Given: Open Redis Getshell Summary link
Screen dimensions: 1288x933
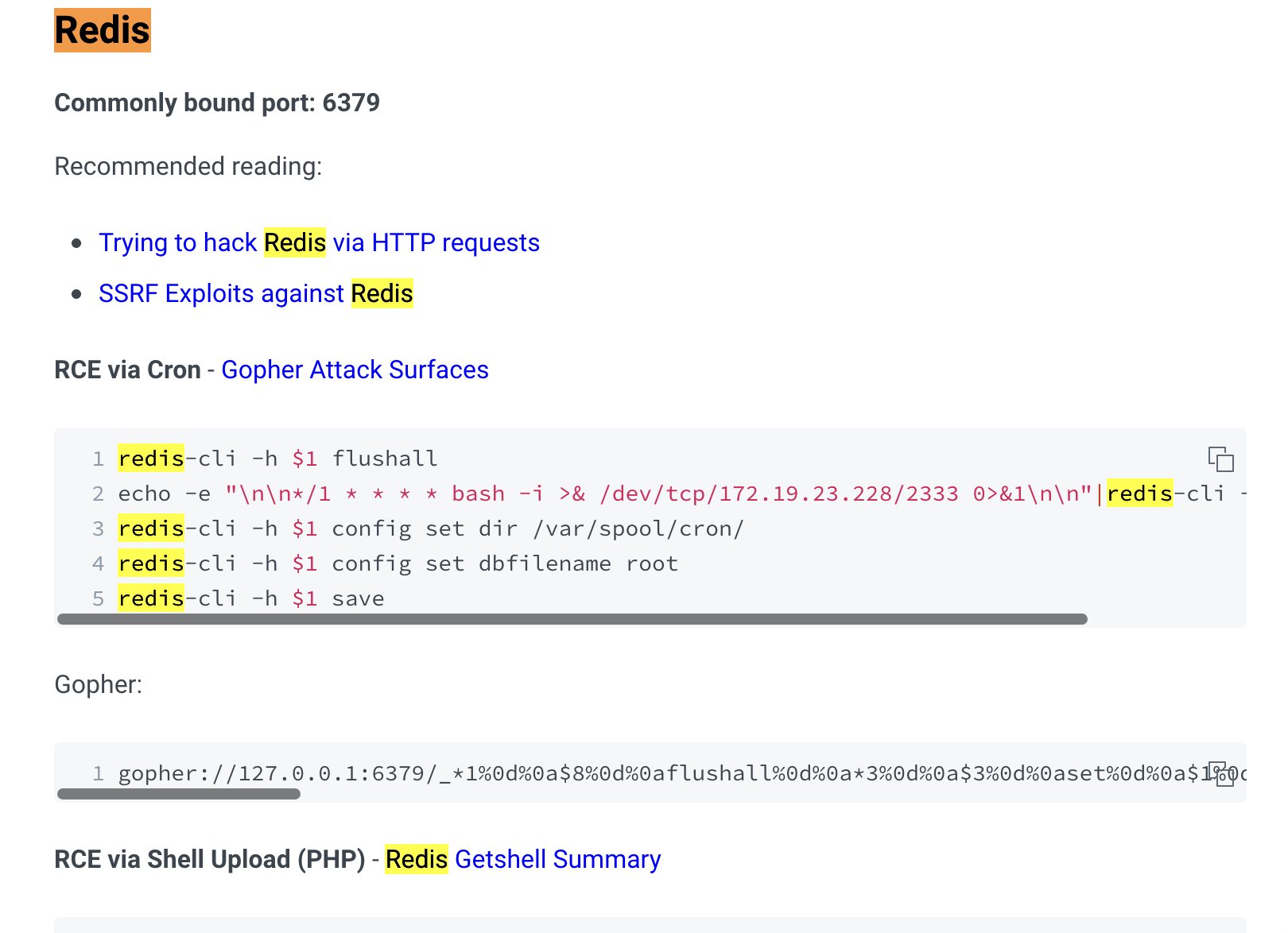Looking at the screenshot, I should click(x=523, y=859).
